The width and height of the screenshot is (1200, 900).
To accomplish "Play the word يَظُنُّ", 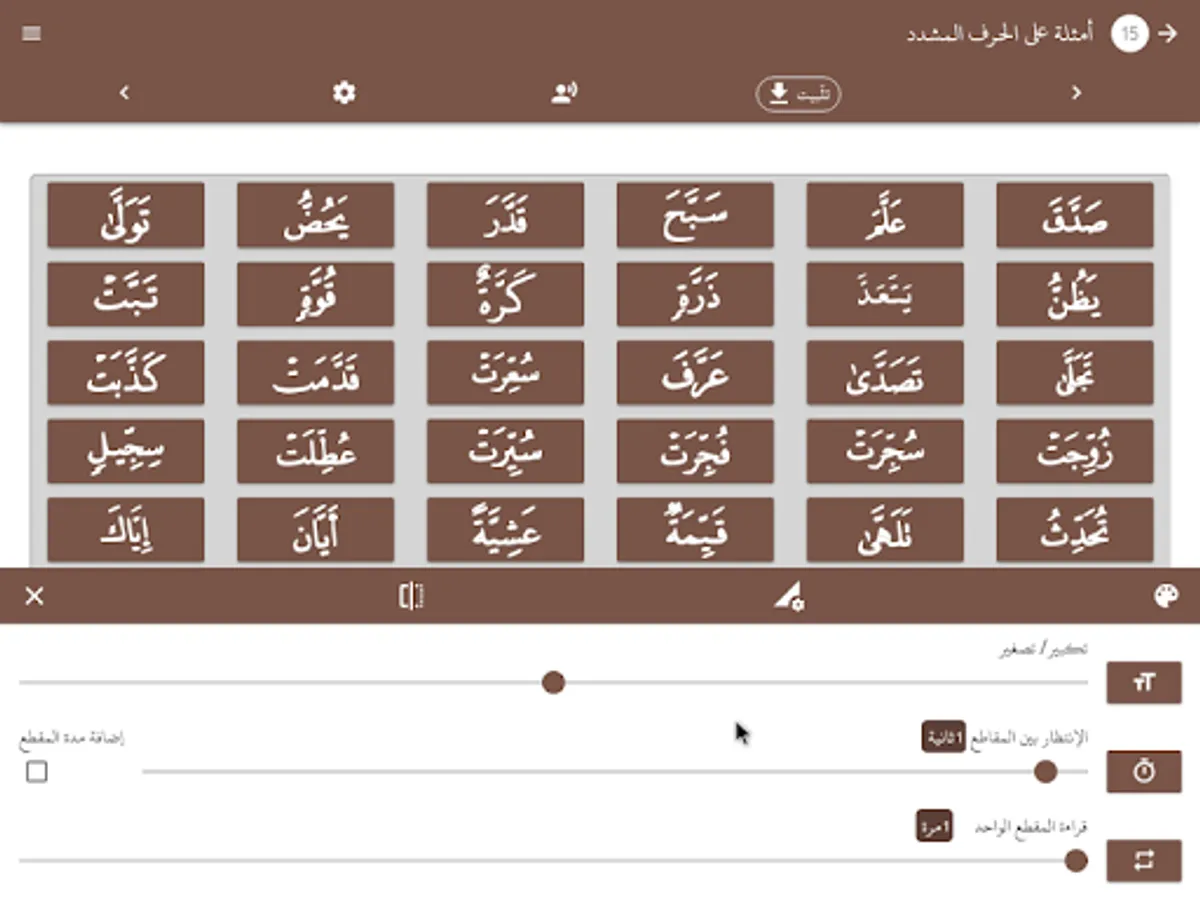I will pos(1075,294).
